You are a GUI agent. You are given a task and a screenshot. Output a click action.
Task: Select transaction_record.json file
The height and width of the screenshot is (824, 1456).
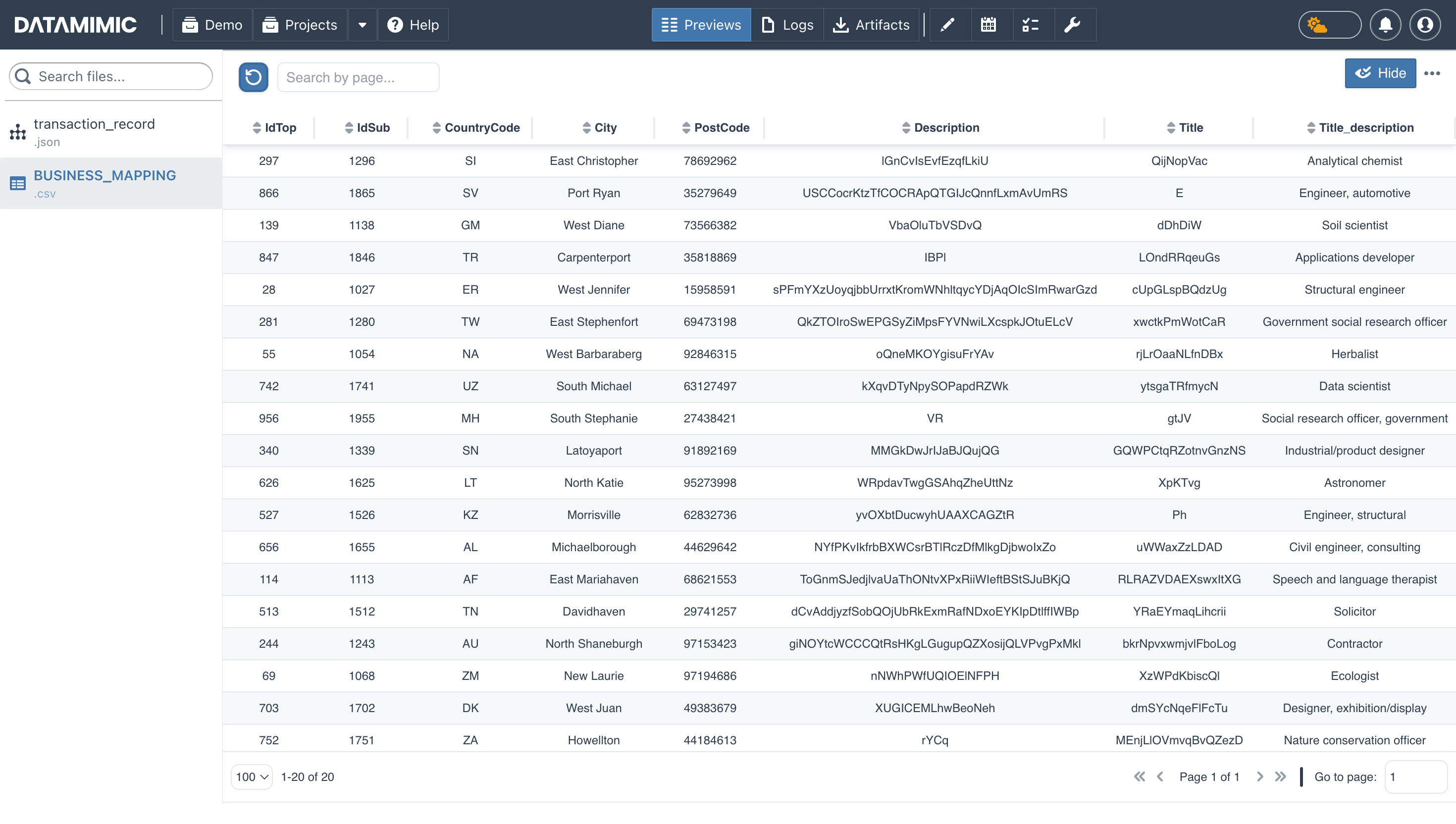94,132
